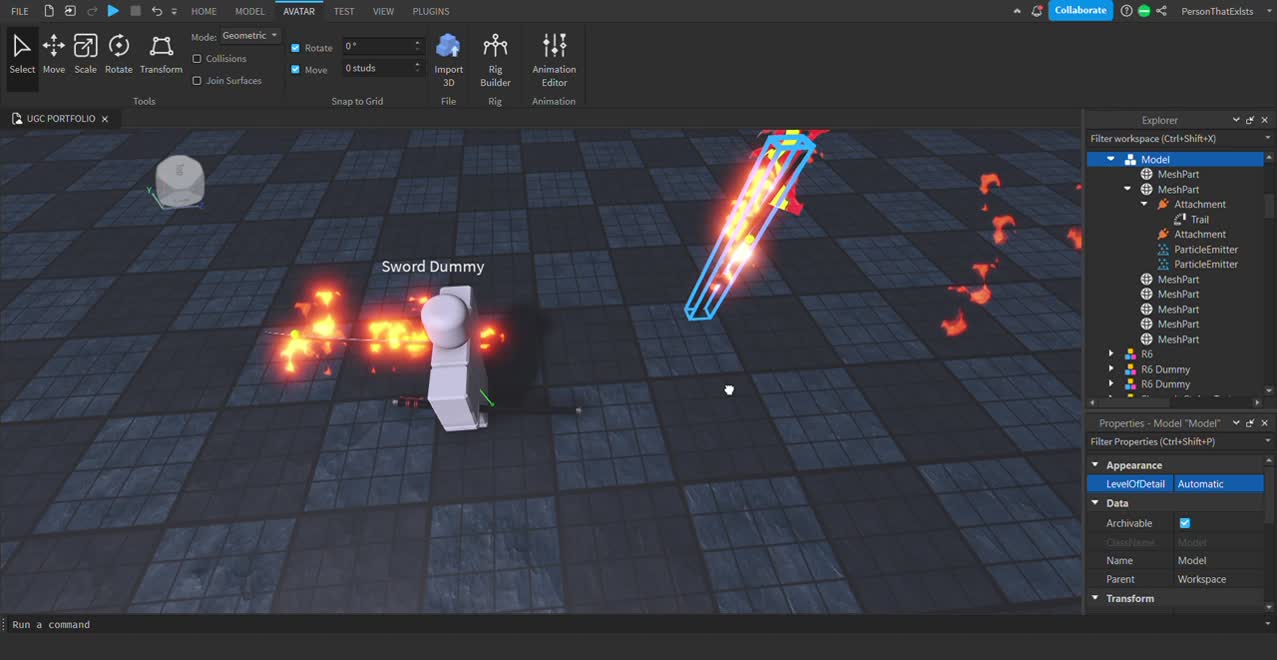1277x660 pixels.
Task: Uncheck Rotate snap to grid
Action: (x=294, y=47)
